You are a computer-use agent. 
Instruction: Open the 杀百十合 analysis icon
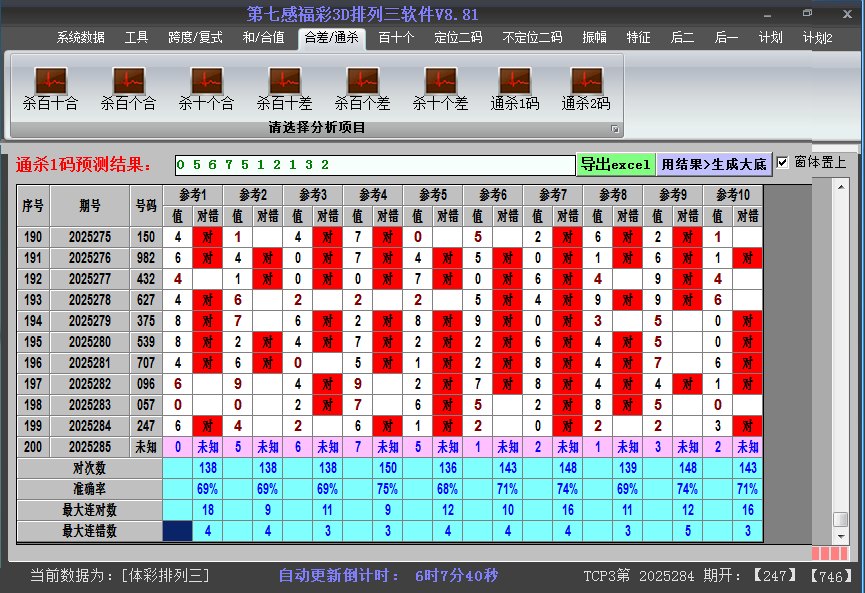tap(50, 81)
